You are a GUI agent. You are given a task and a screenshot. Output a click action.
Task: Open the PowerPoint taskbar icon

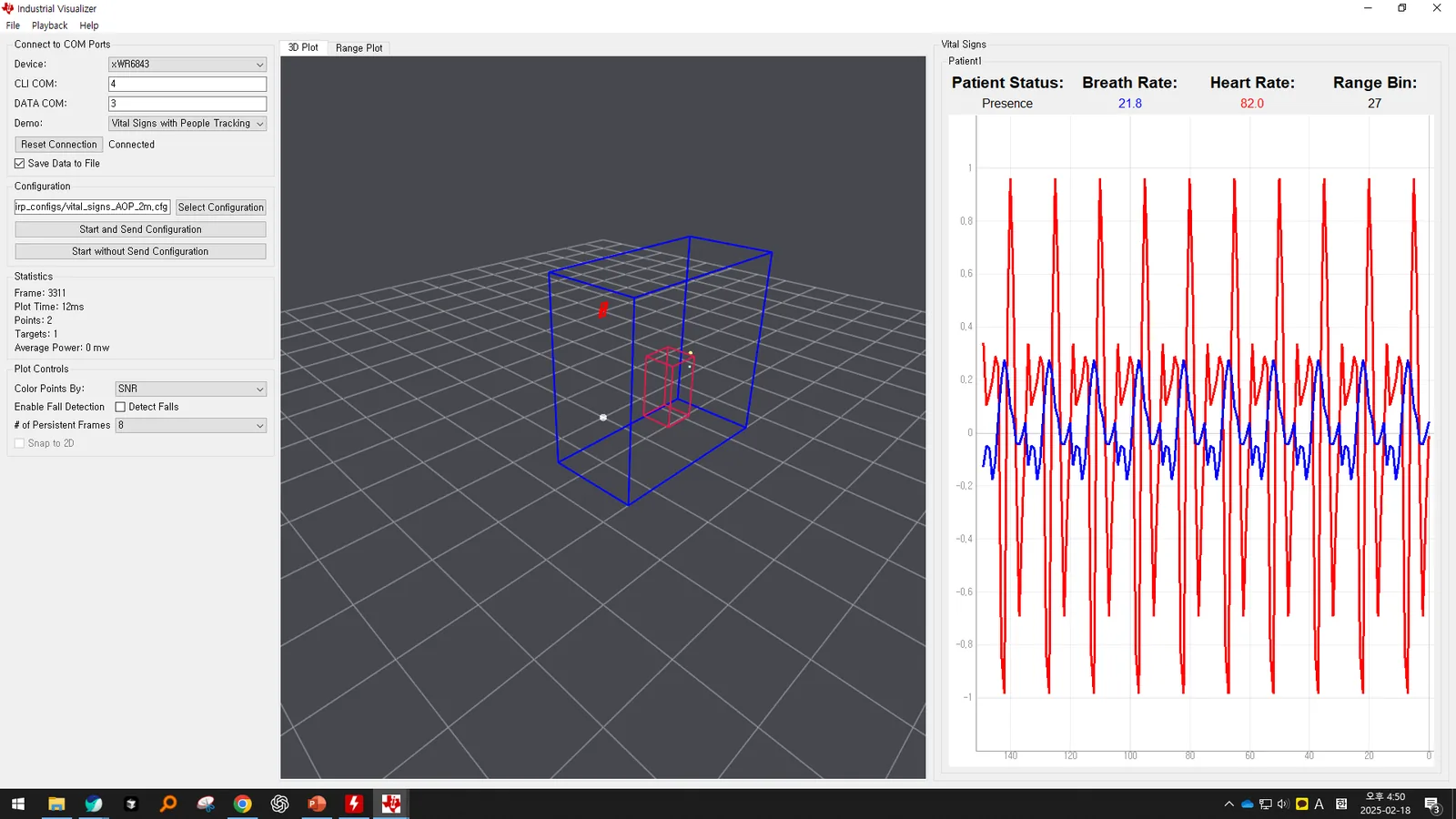[317, 804]
